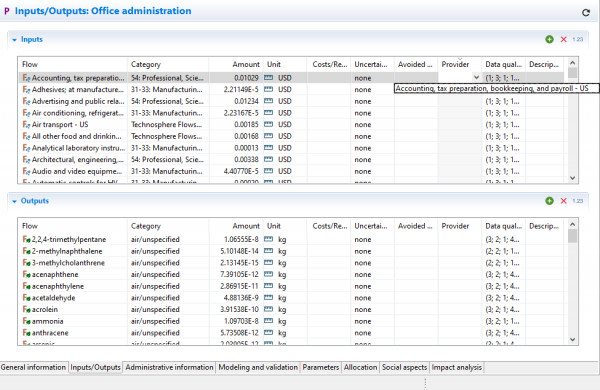This screenshot has width=600, height=390.
Task: Add a new input flow with green plus
Action: [x=549, y=39]
